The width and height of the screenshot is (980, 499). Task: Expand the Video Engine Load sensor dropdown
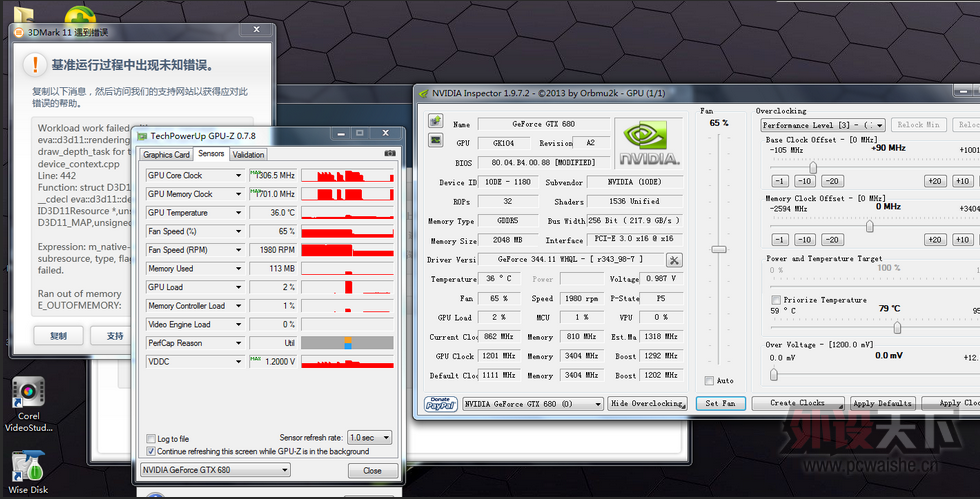[238, 325]
